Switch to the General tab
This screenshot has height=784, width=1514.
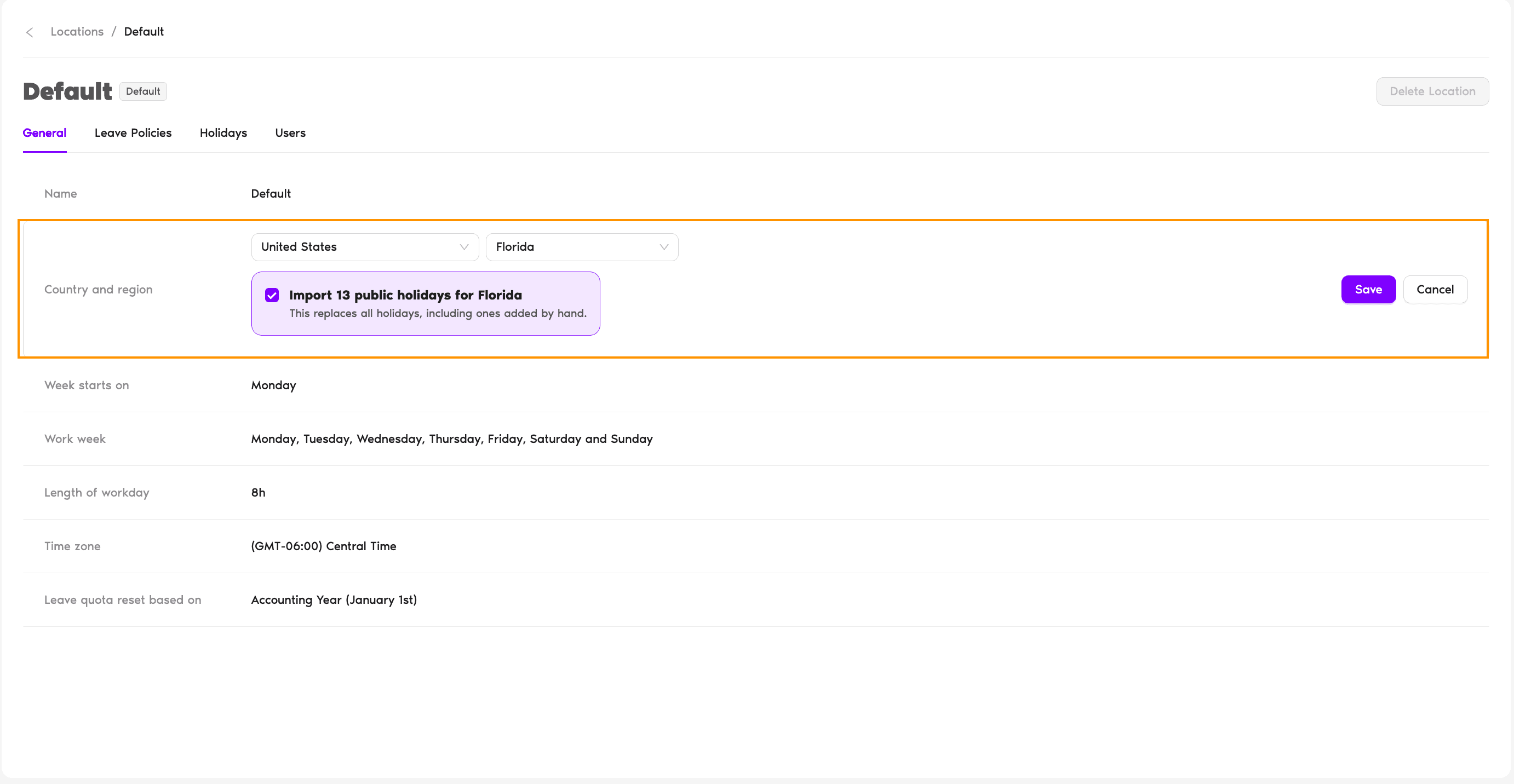(x=45, y=133)
